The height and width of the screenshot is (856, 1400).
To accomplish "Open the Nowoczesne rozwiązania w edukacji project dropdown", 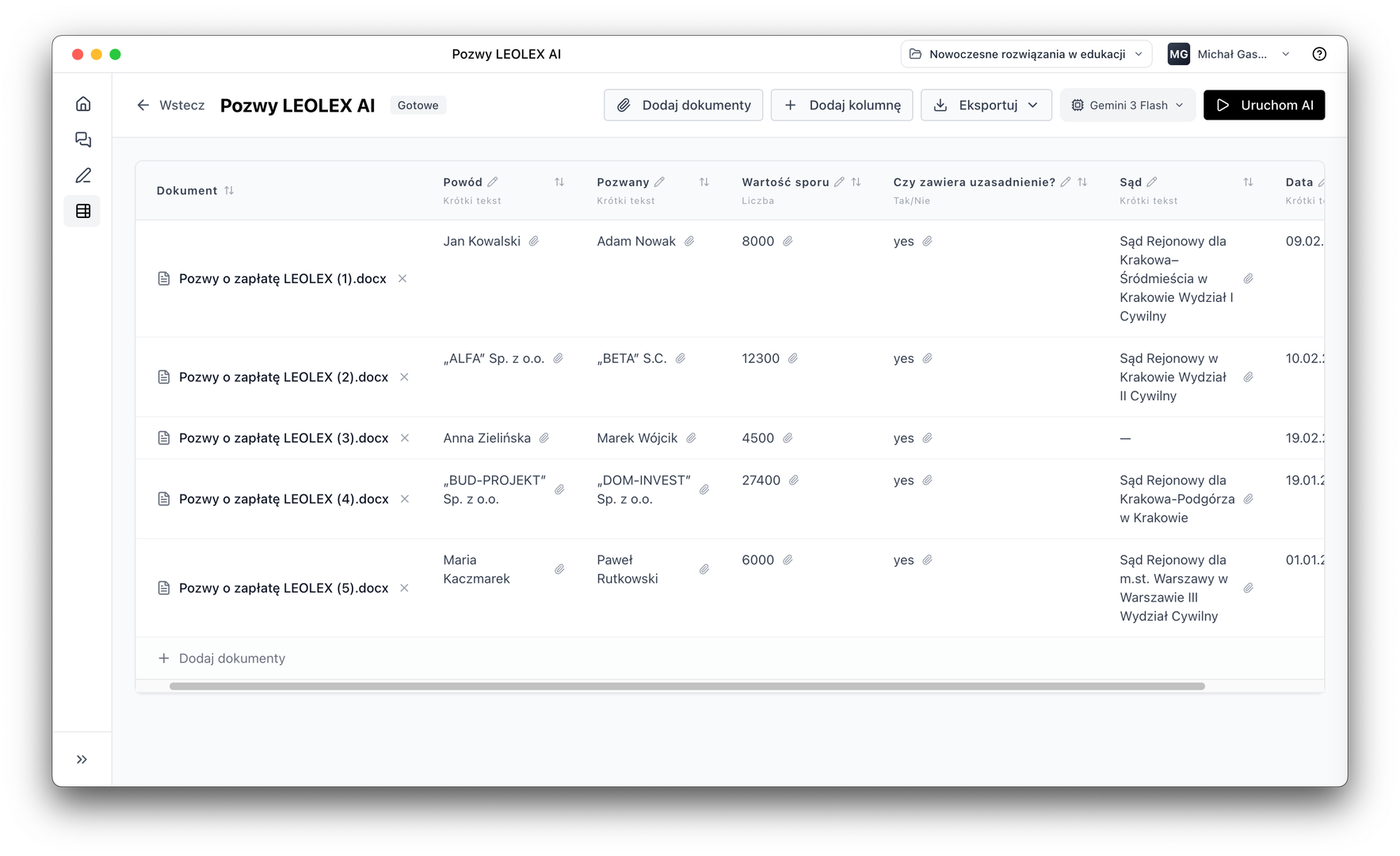I will (1025, 53).
